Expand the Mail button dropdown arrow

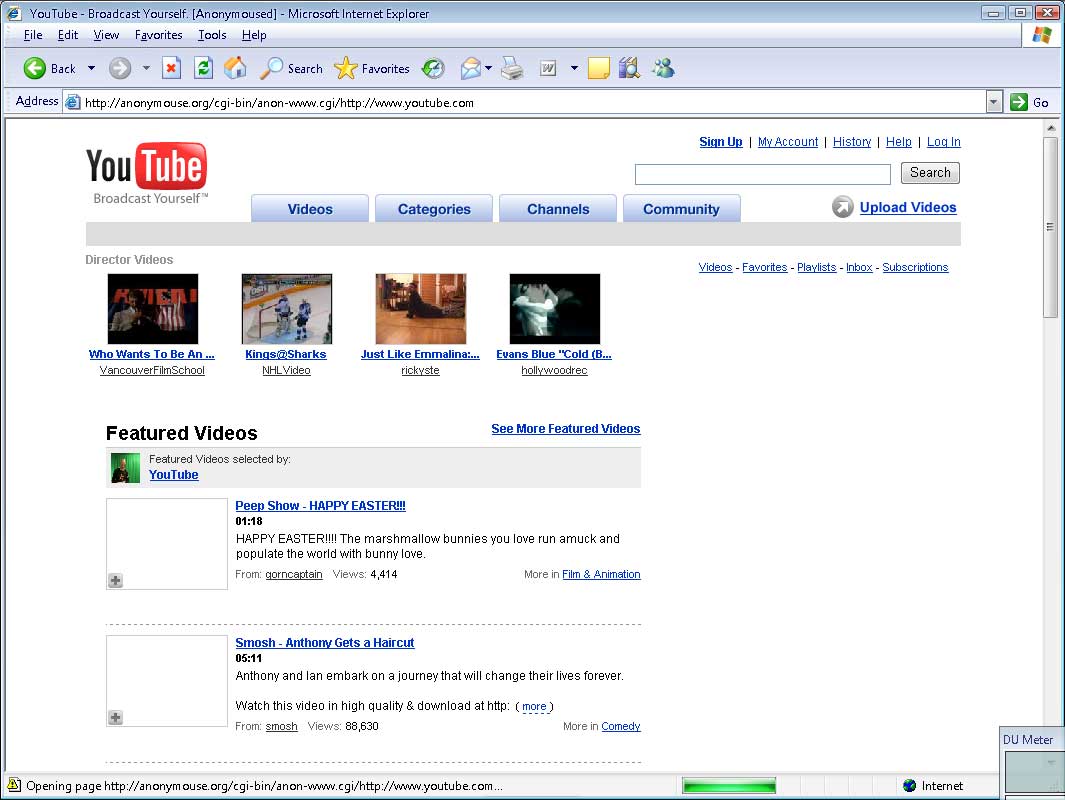click(x=488, y=68)
